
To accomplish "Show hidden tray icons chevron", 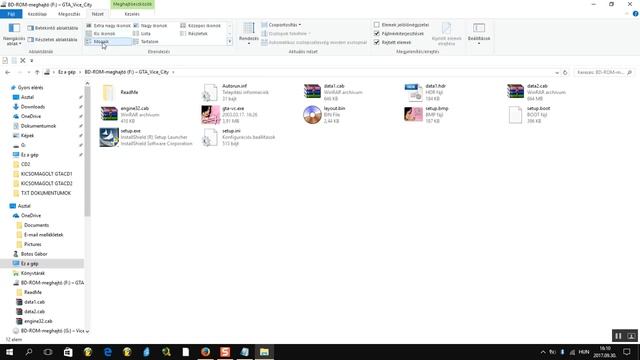I will (x=542, y=352).
